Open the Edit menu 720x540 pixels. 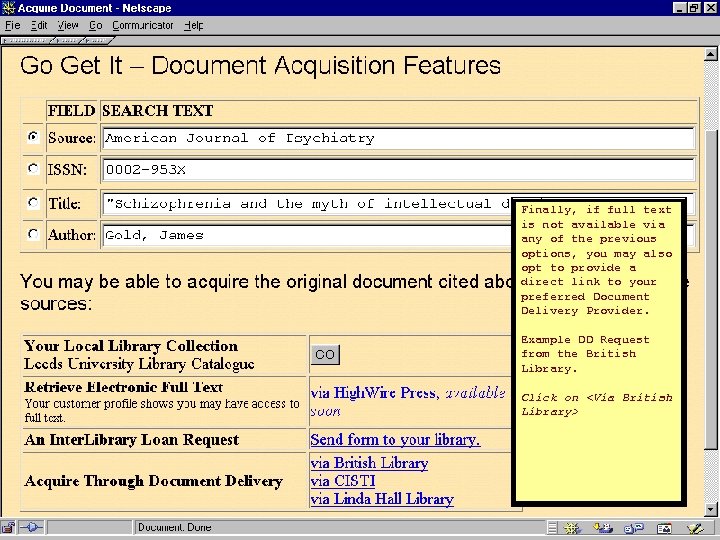(39, 25)
